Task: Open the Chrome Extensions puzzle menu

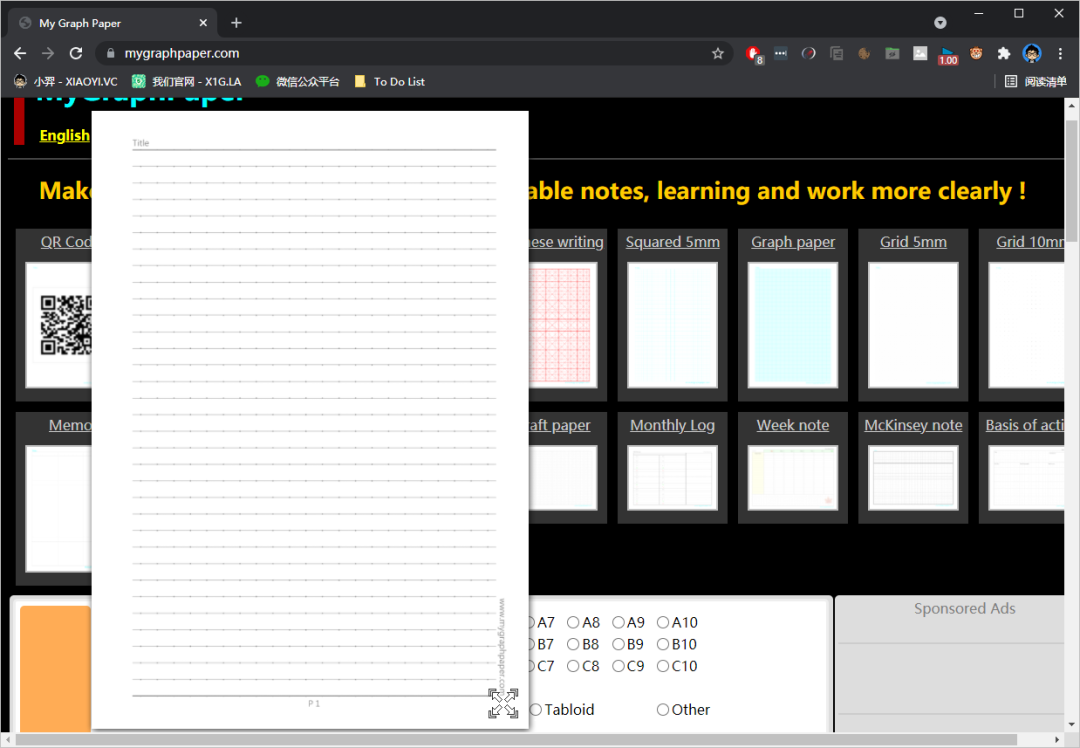Action: (x=1004, y=54)
